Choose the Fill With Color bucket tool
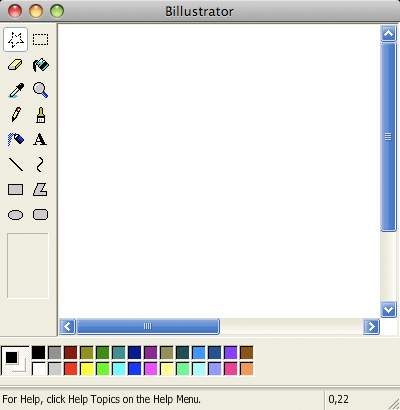Screen dimensions: 400x410 point(40,65)
